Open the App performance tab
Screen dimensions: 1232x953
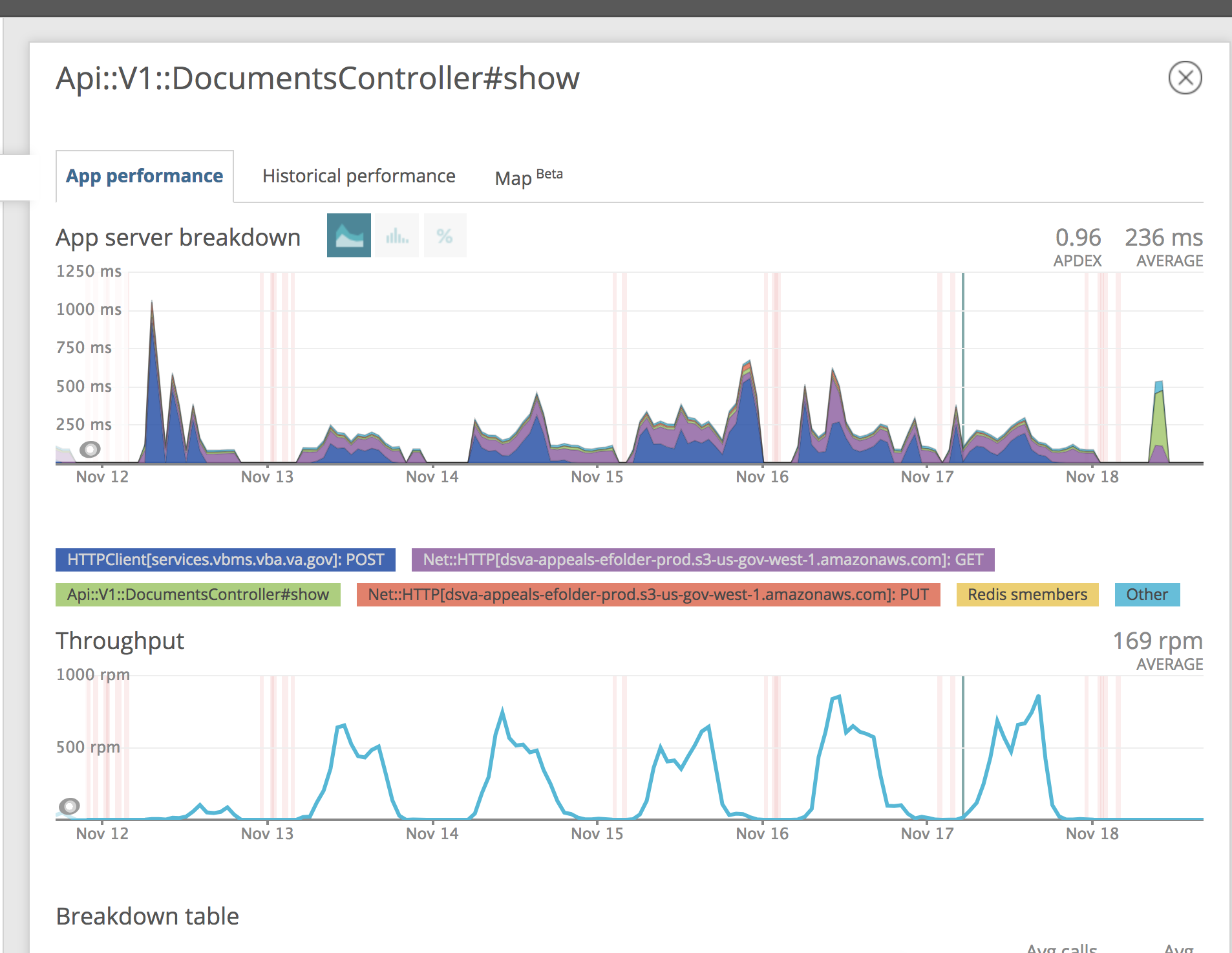tap(145, 176)
